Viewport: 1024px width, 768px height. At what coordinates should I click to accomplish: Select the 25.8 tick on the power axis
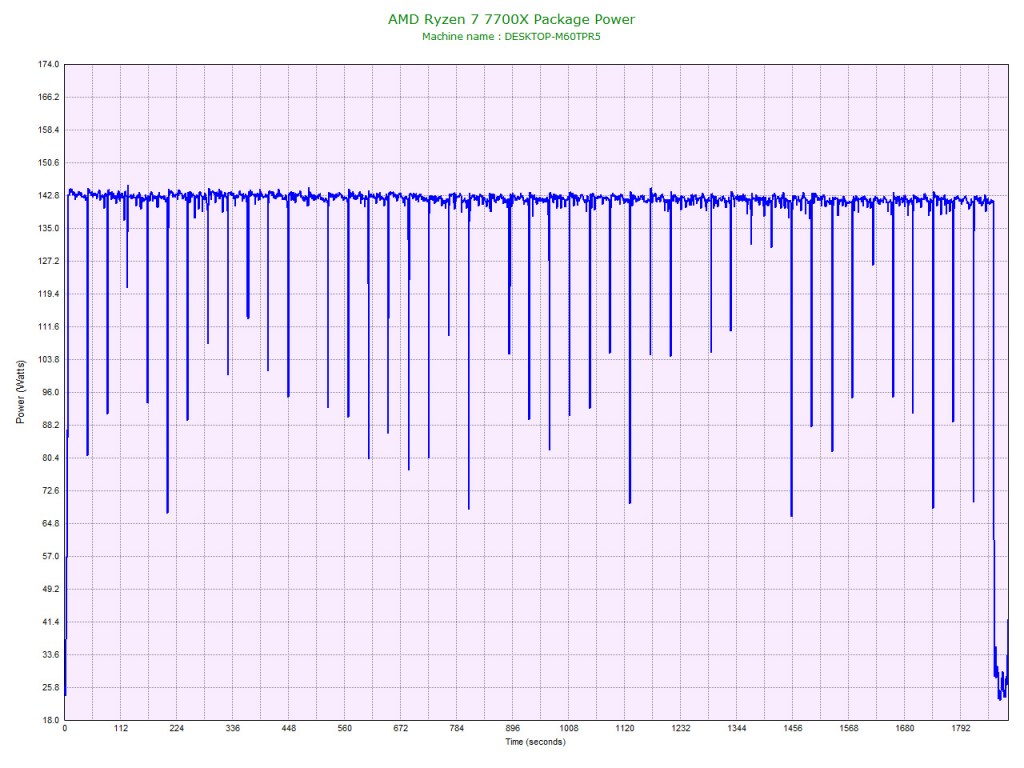[x=50, y=688]
